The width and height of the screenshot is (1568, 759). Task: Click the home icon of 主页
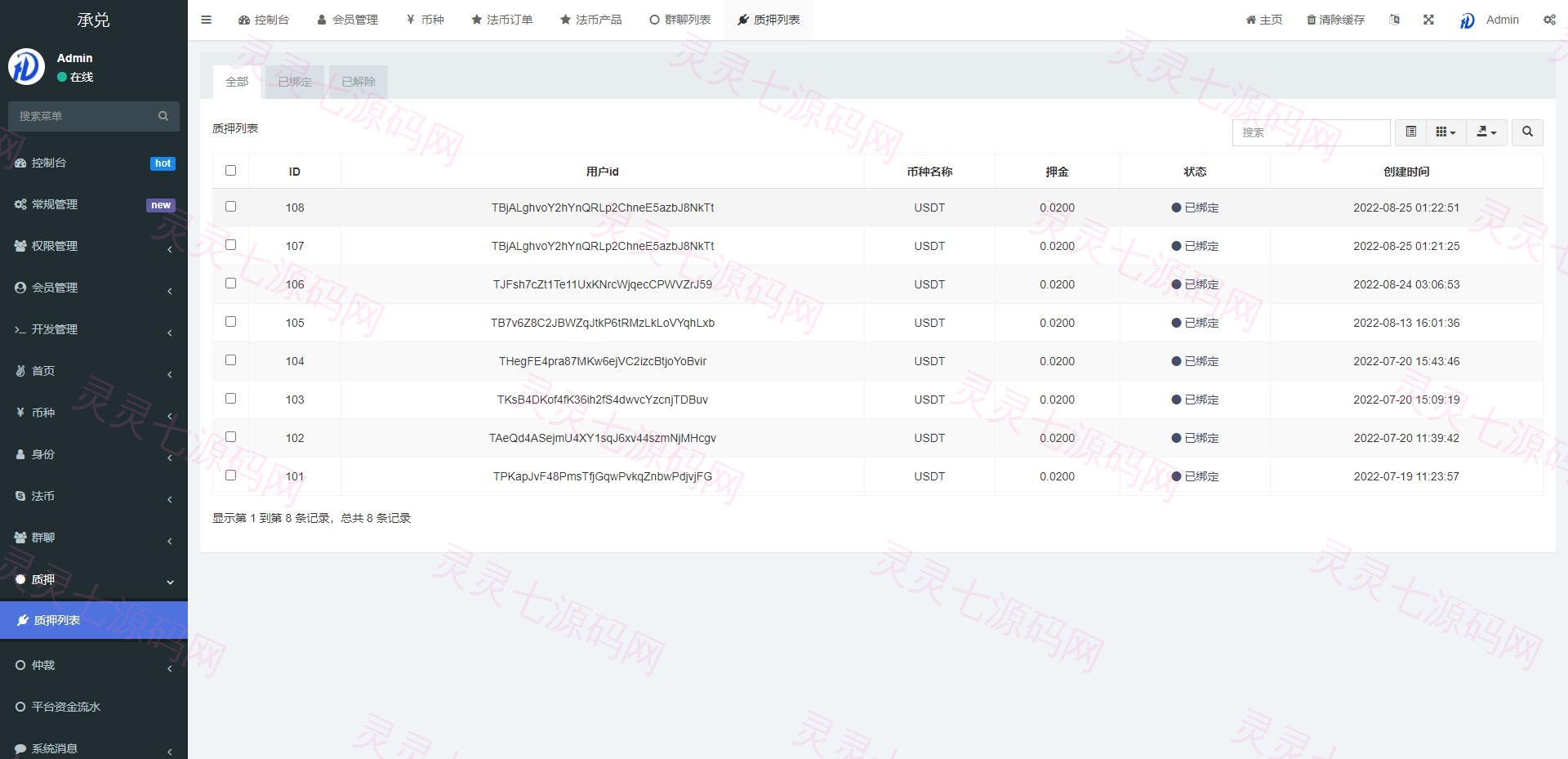pyautogui.click(x=1250, y=20)
